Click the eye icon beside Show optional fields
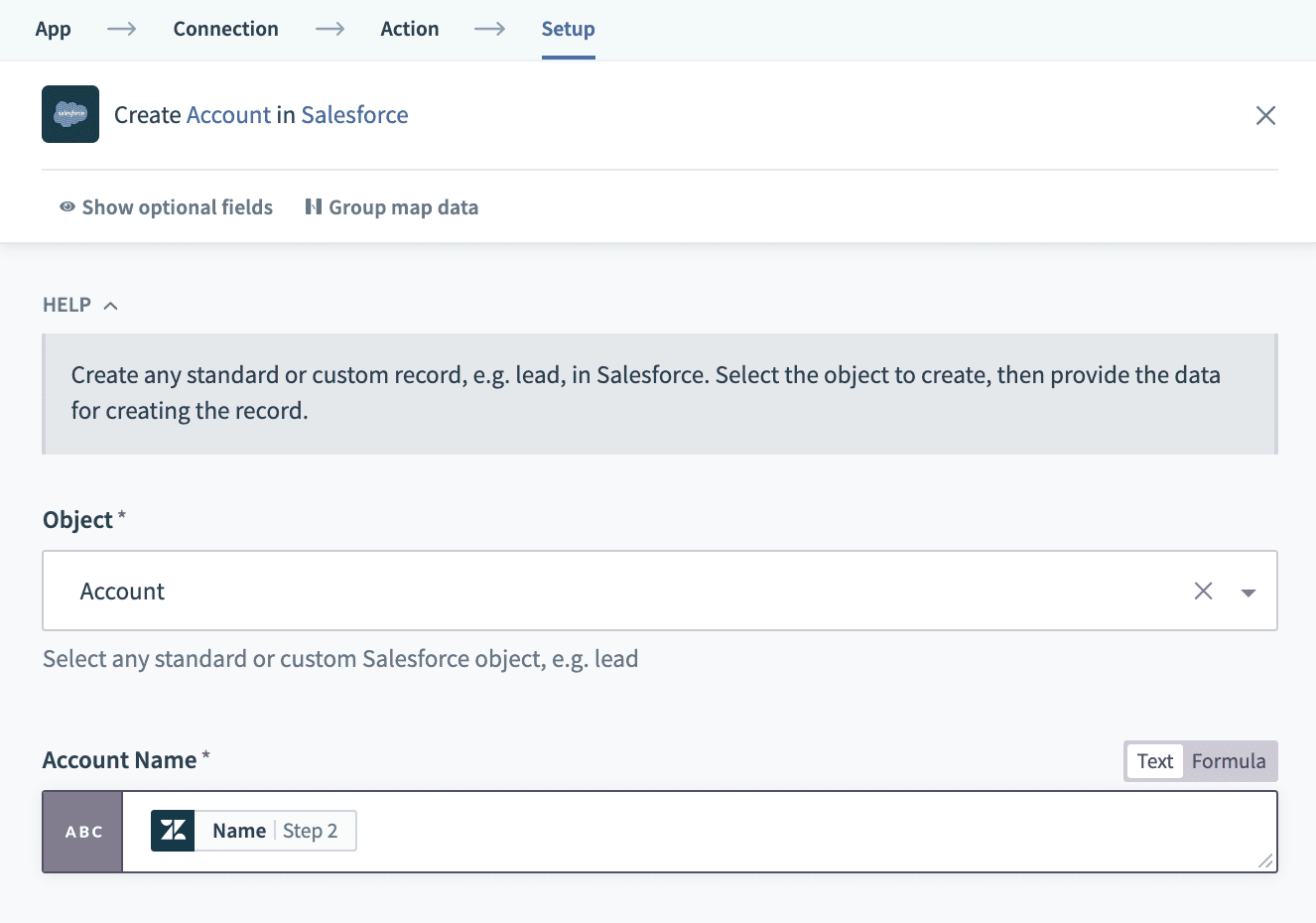1316x923 pixels. (x=67, y=206)
